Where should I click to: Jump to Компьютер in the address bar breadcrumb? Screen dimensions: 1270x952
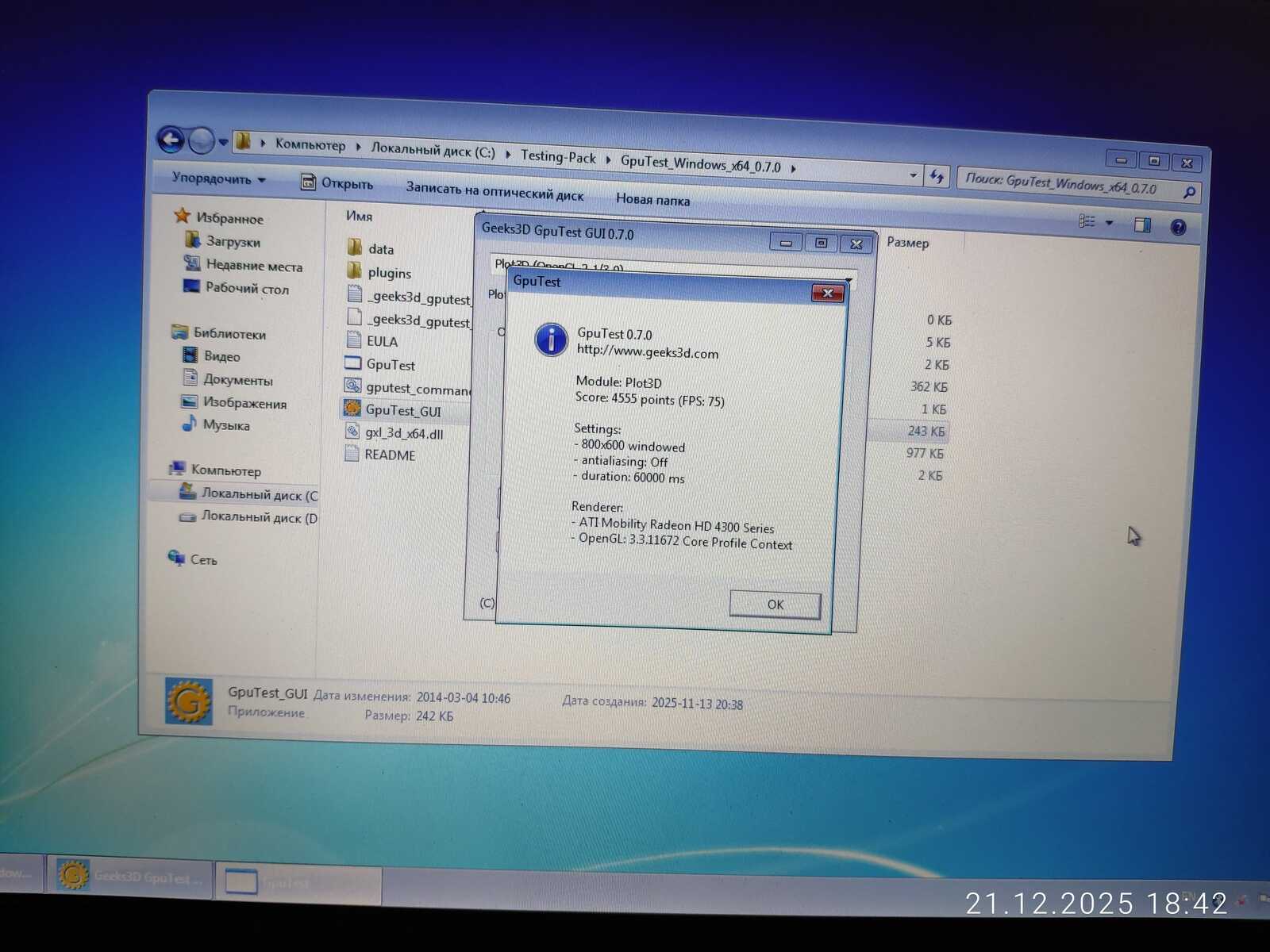(310, 144)
